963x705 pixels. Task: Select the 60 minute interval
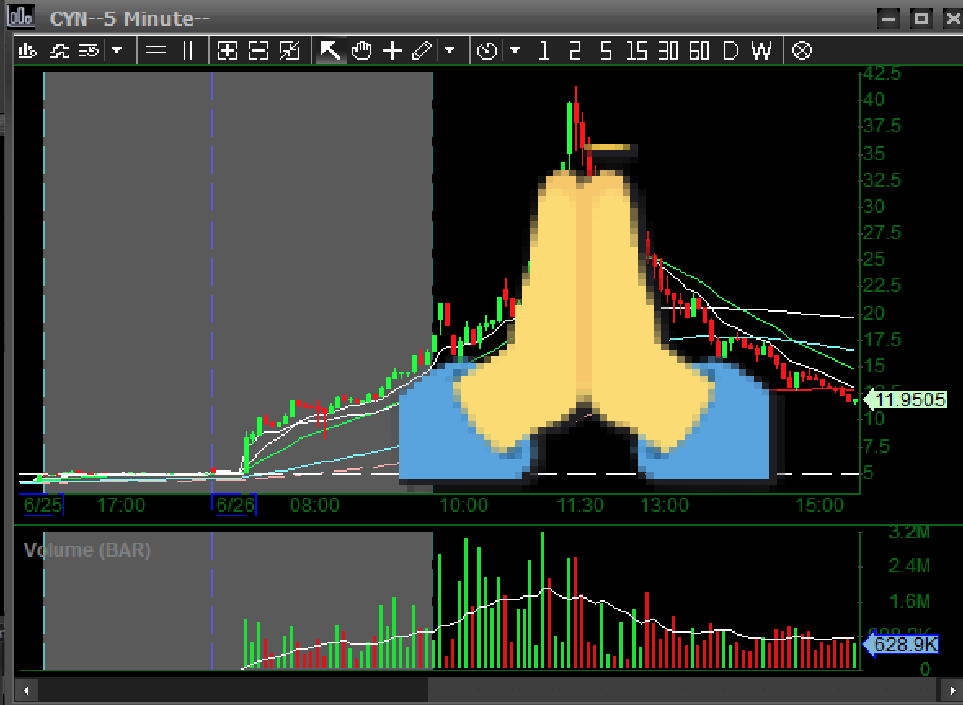pyautogui.click(x=699, y=50)
